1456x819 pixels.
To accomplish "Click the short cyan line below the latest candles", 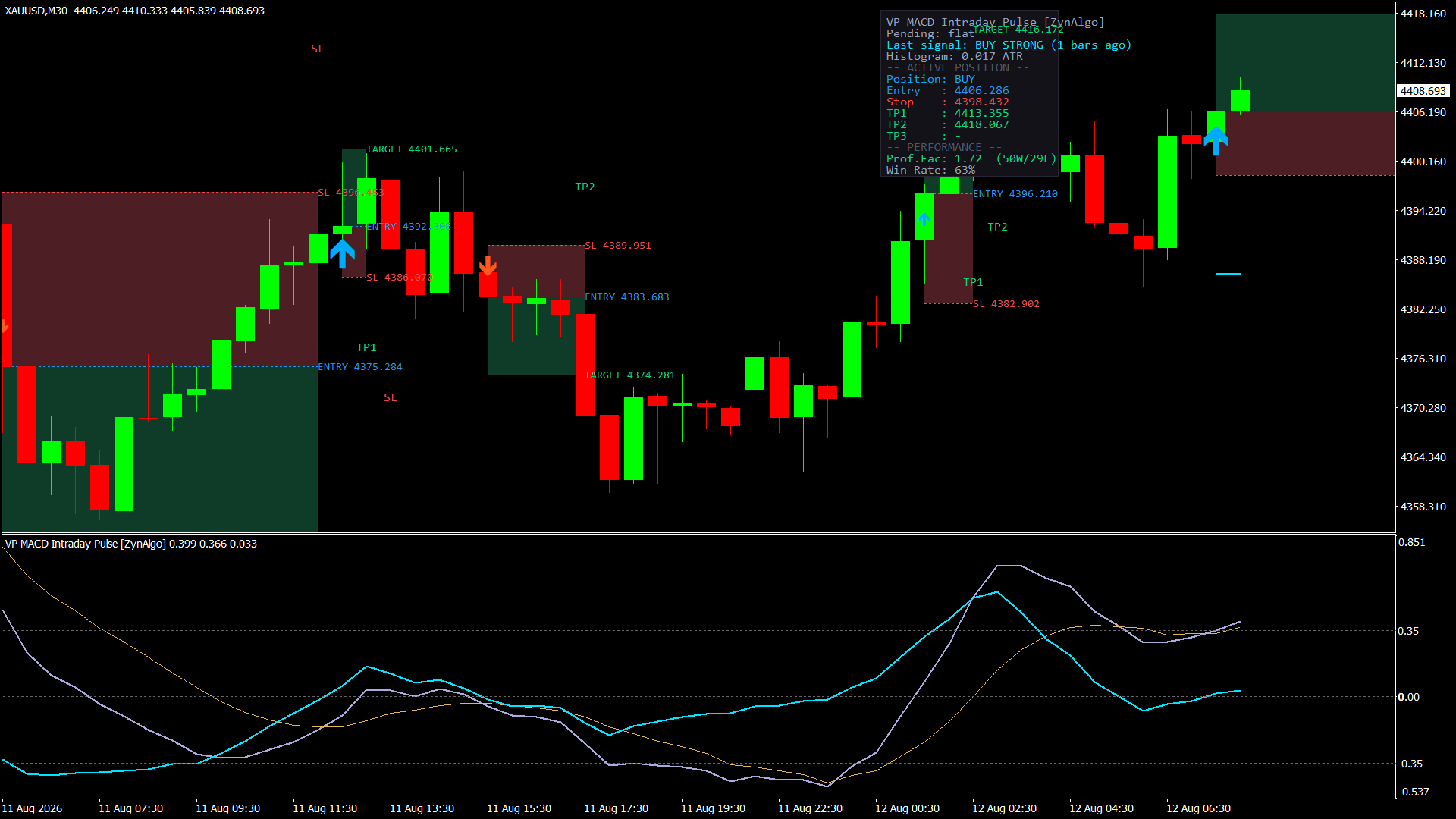I will [x=1228, y=274].
